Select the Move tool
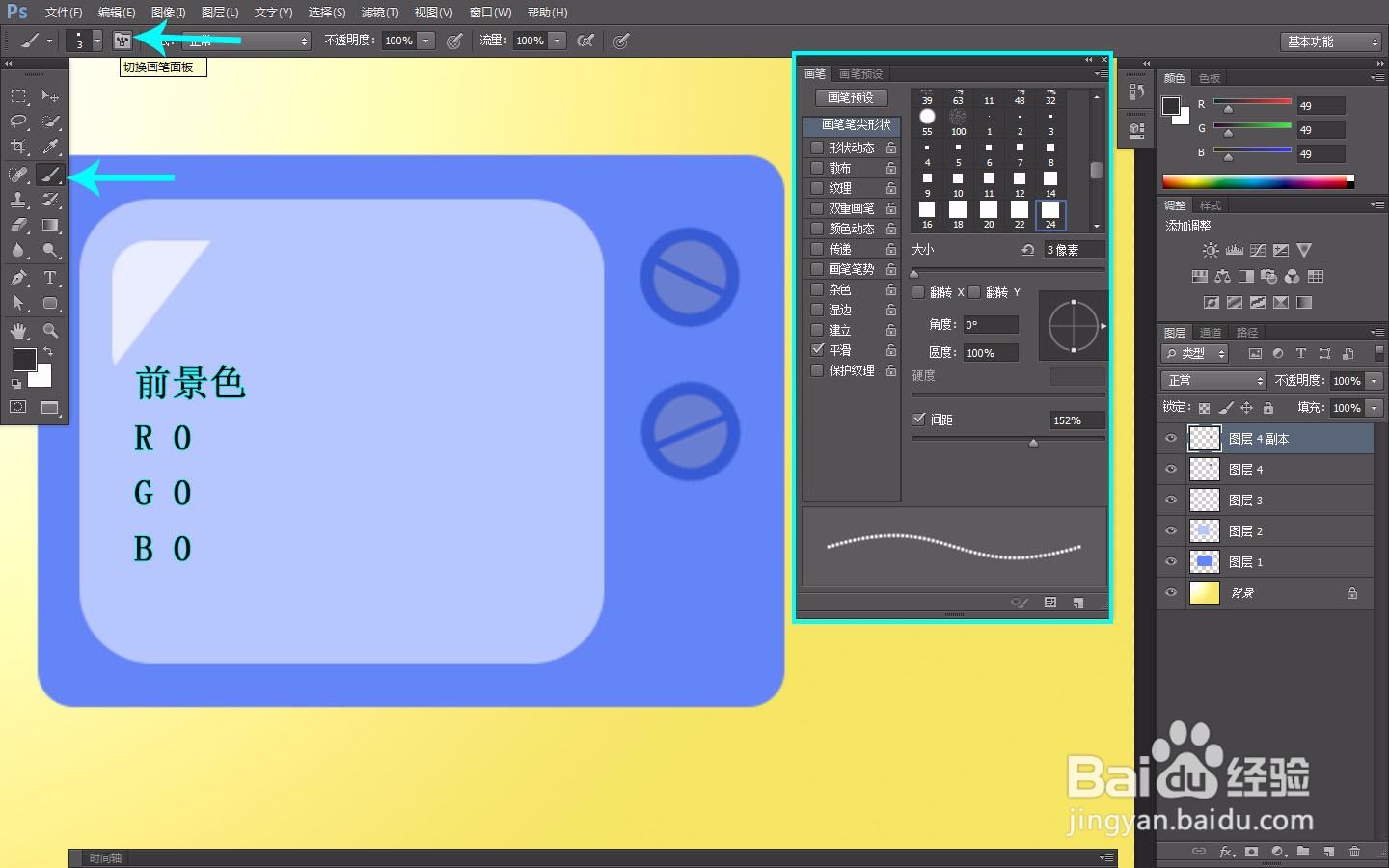The width and height of the screenshot is (1389, 868). click(x=50, y=96)
